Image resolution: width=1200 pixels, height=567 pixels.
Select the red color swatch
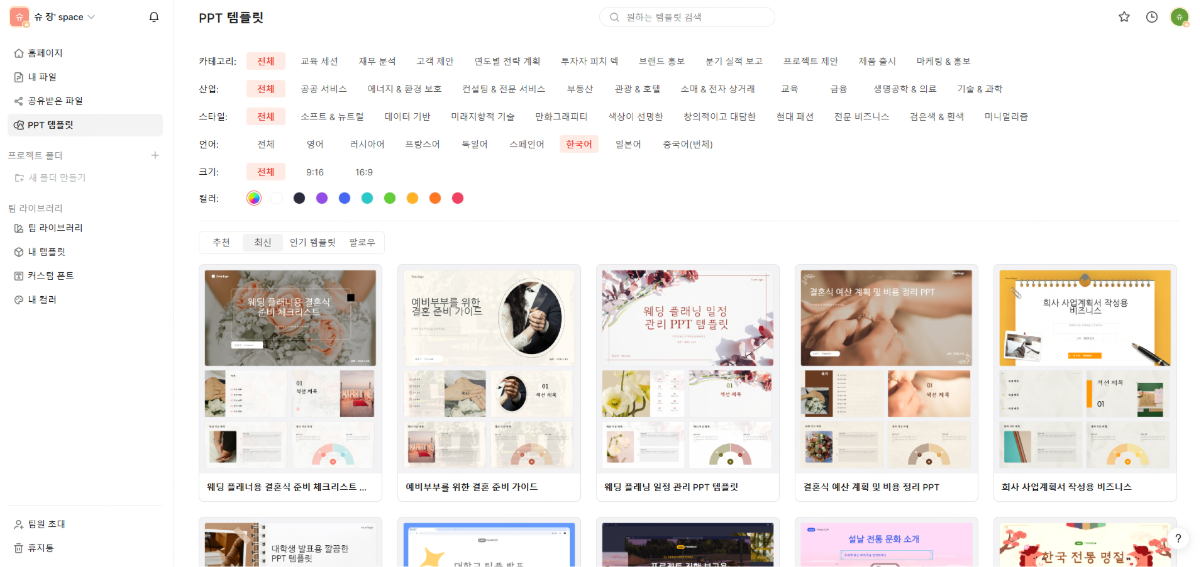coord(458,198)
